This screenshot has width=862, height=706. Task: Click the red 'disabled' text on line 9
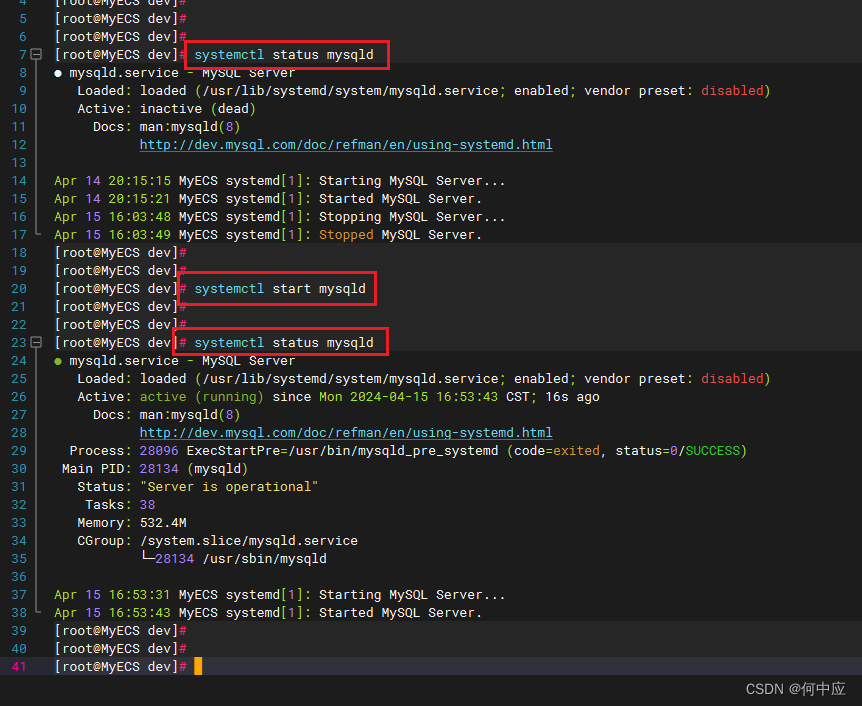(x=732, y=91)
